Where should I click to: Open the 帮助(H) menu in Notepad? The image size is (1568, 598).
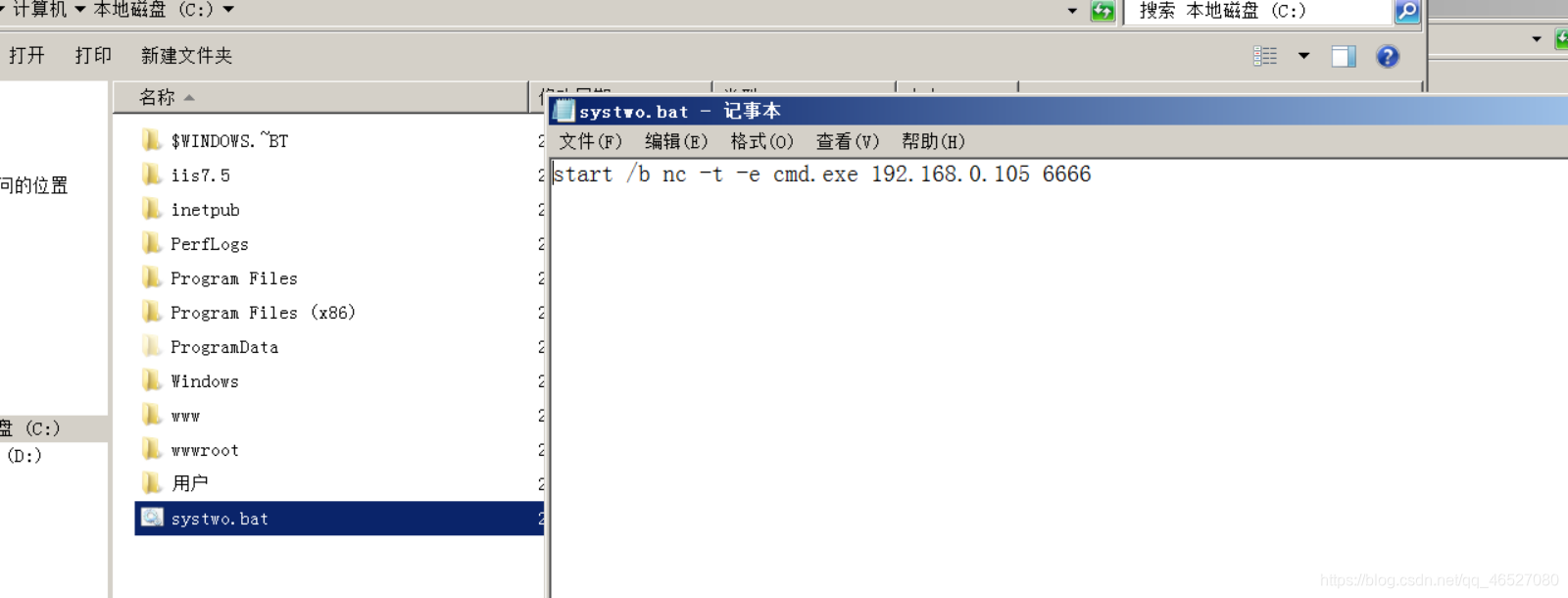[933, 141]
